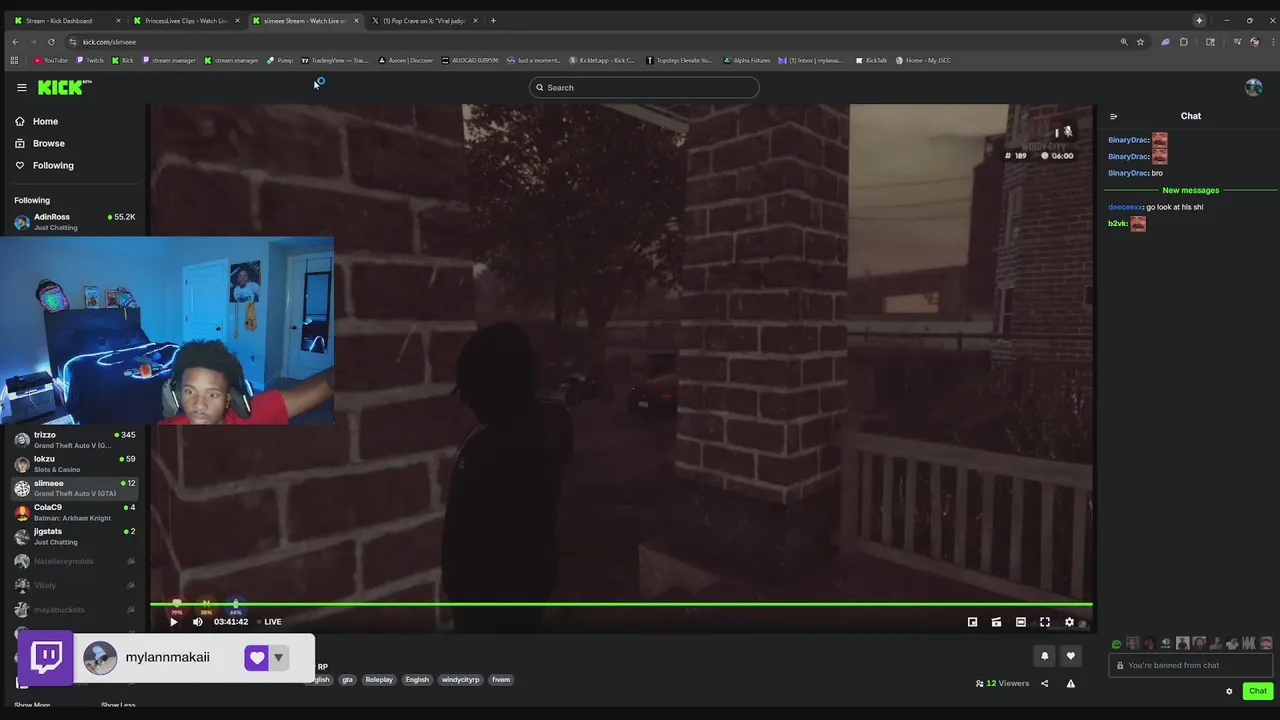
Task: Click Show More in sidebar
Action: [x=32, y=705]
